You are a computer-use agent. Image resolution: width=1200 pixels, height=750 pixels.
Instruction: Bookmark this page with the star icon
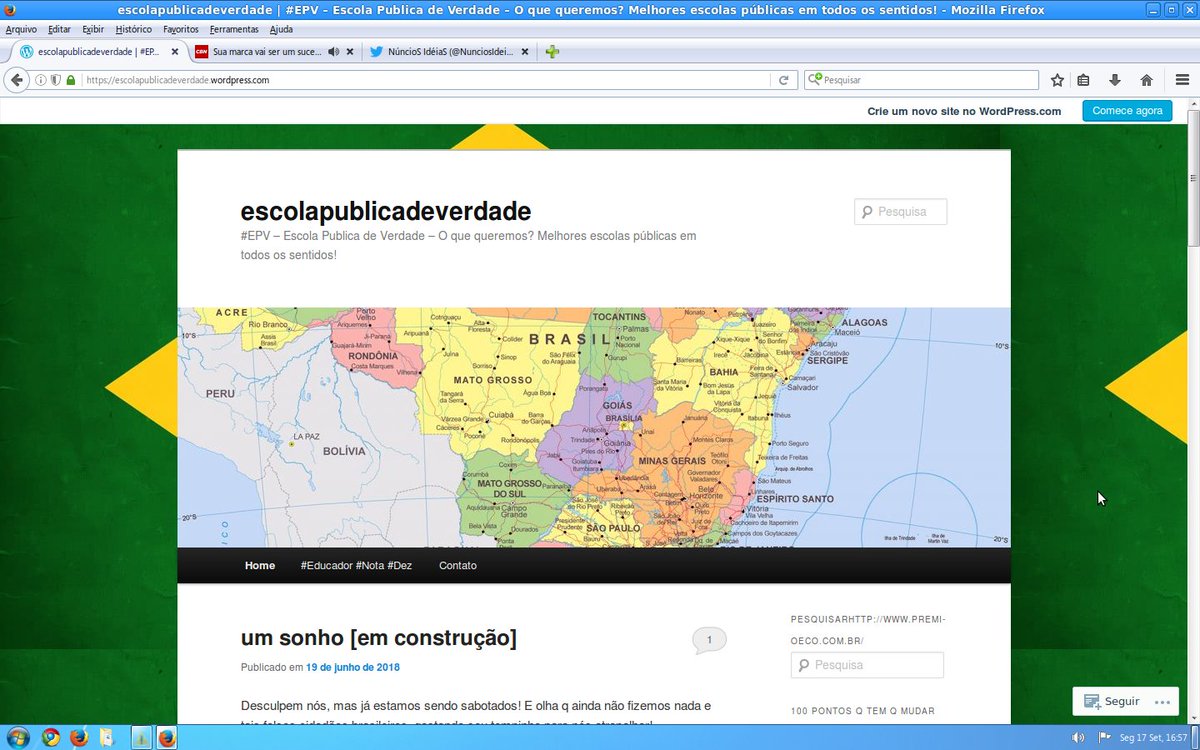click(x=1057, y=80)
